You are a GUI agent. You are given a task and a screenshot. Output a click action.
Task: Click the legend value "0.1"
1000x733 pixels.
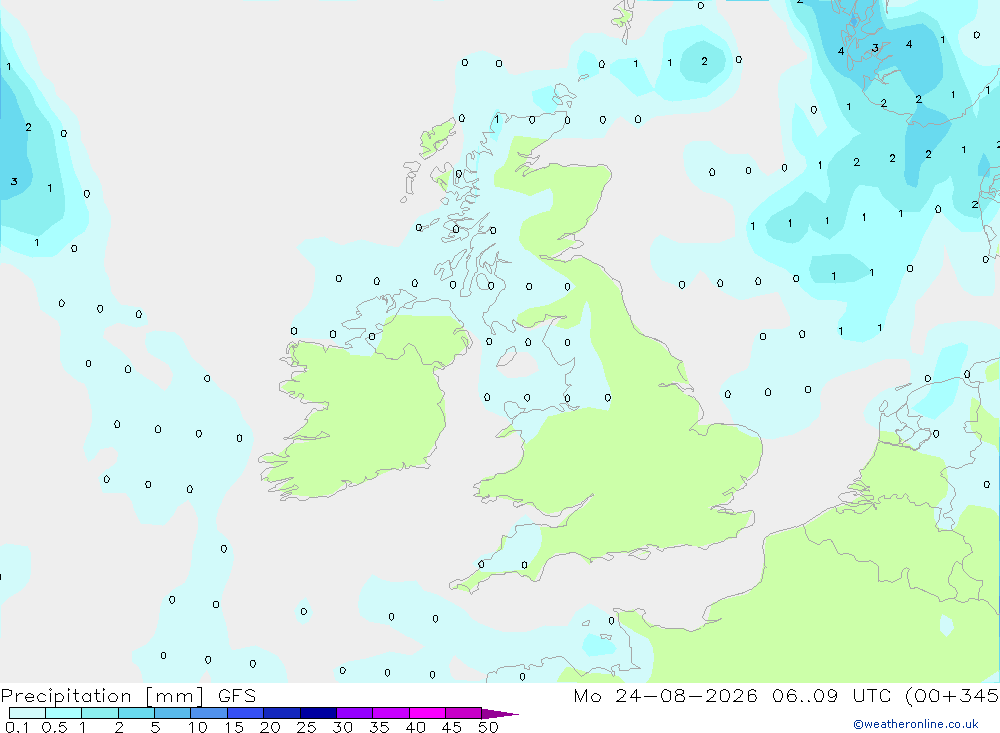17,727
